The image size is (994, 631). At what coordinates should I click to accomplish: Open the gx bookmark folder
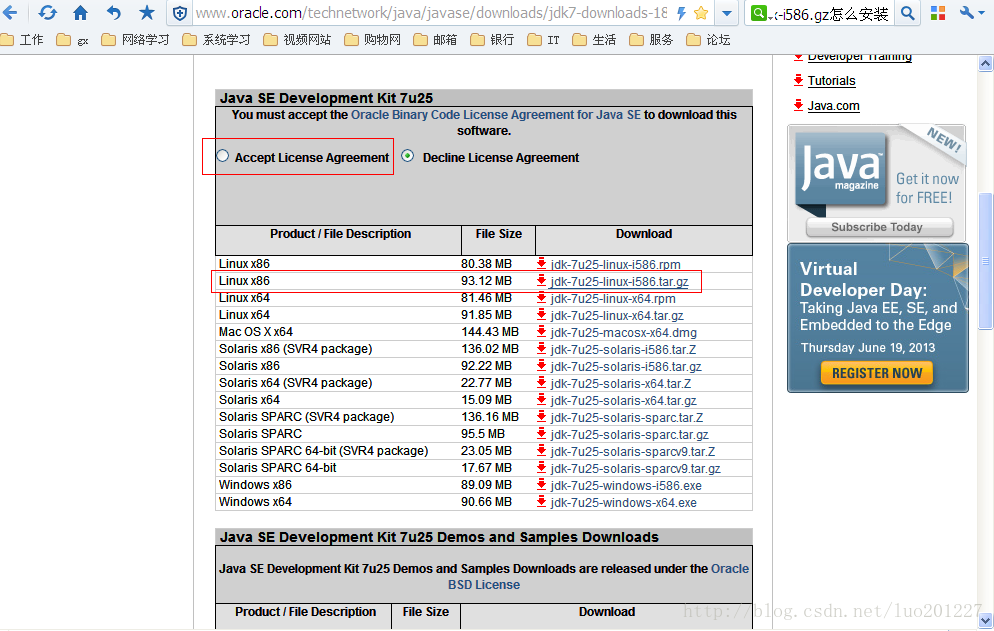click(x=72, y=40)
